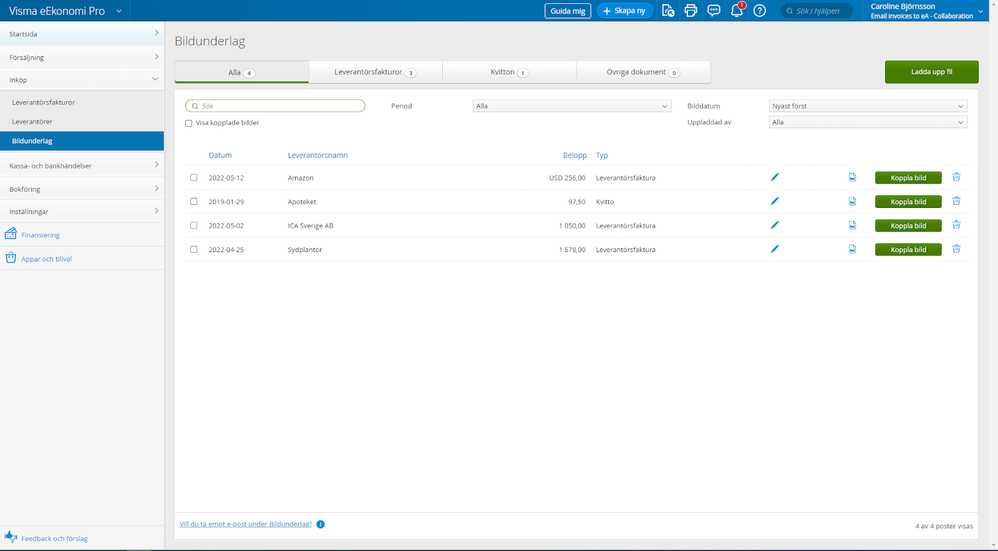Tick the checkbox for the Amazon row
Viewport: 998px width, 551px height.
pos(194,178)
